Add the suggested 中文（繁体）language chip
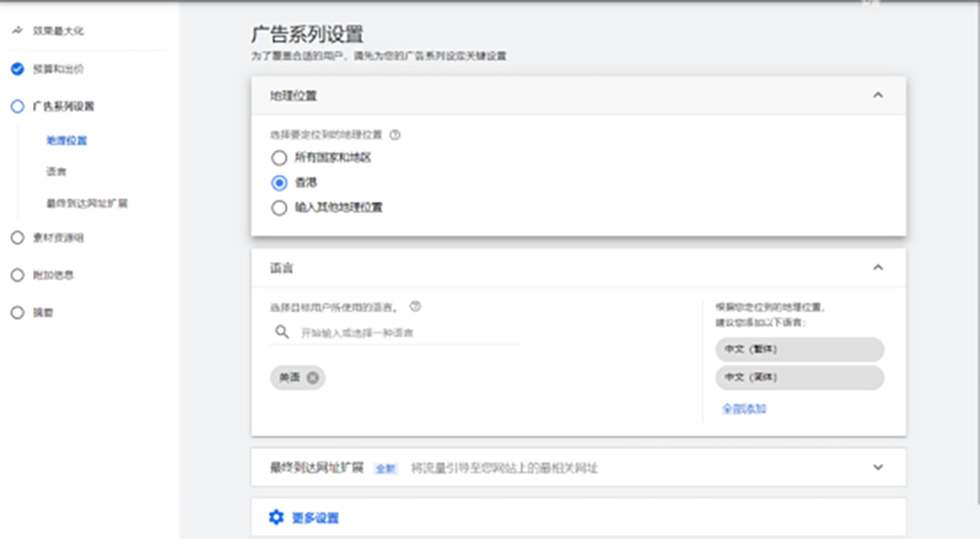This screenshot has height=539, width=980. pos(799,349)
